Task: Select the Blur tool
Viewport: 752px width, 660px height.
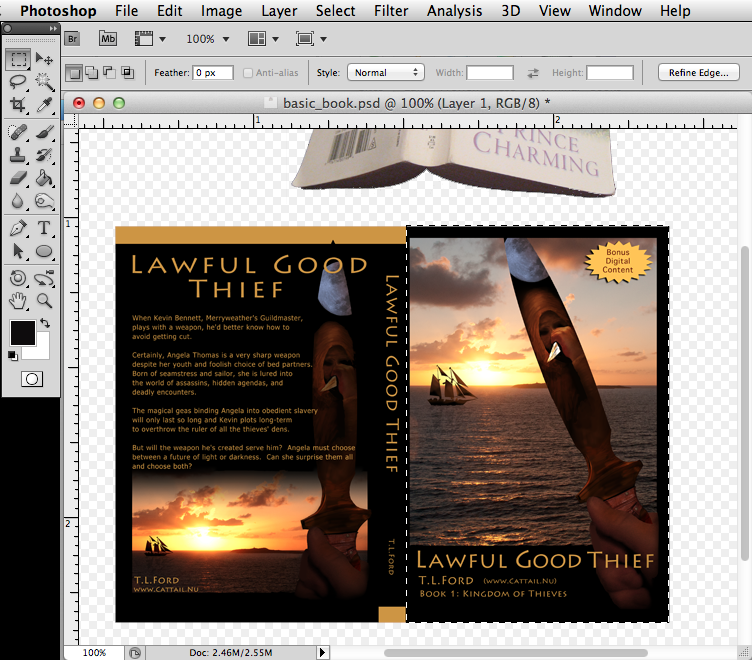Action: coord(18,201)
